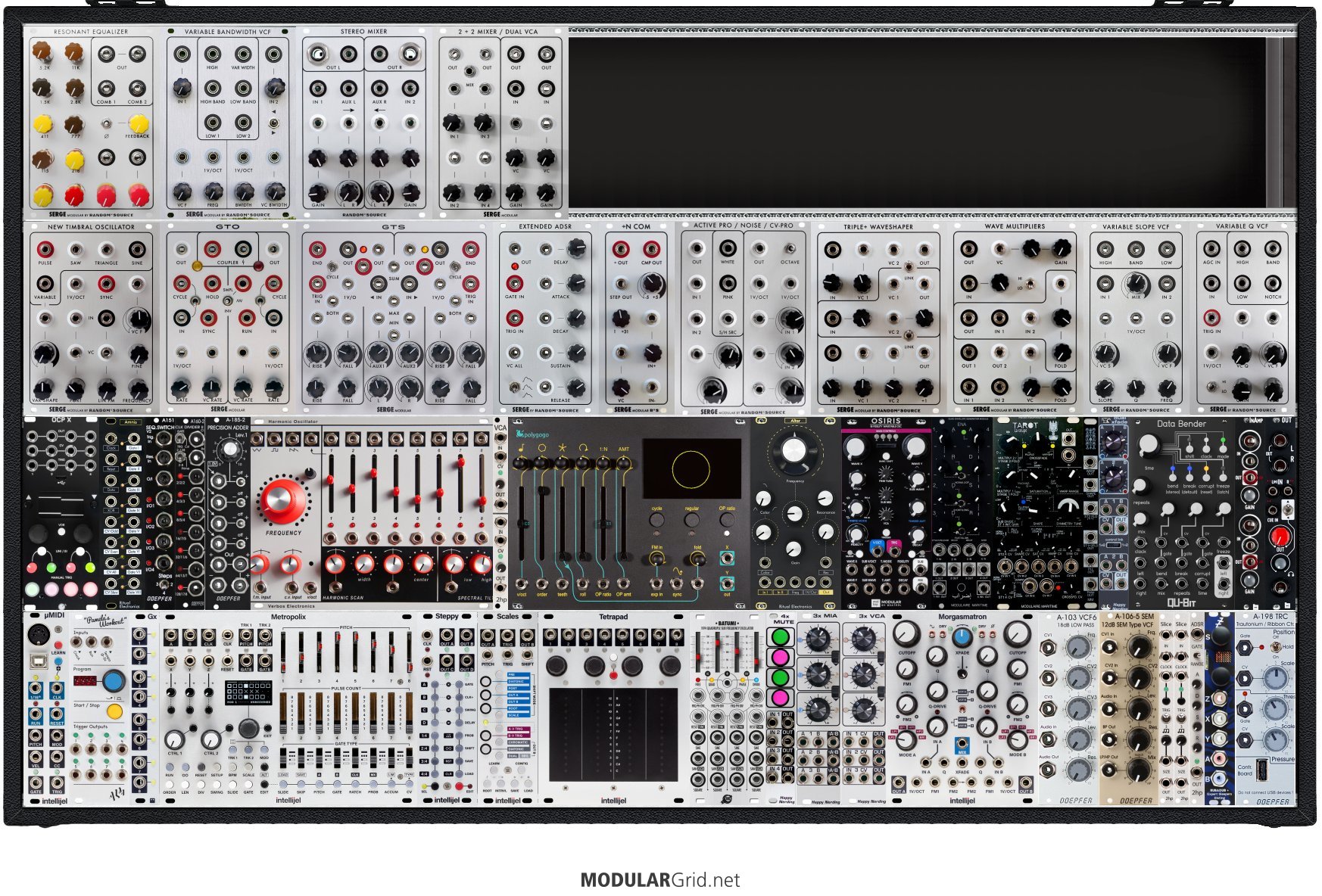The width and height of the screenshot is (1322, 896).
Task: Click the RELEASE knob on Extended ADSR
Action: (576, 387)
